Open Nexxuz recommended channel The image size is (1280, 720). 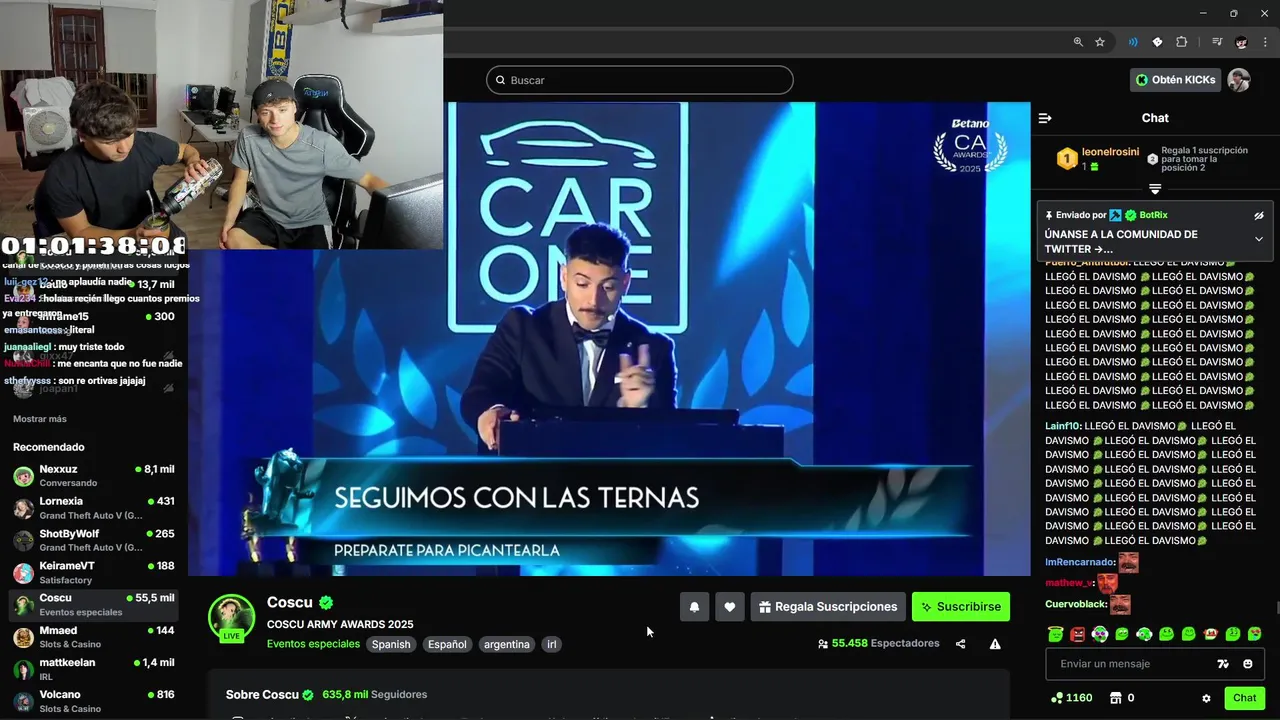tap(94, 476)
